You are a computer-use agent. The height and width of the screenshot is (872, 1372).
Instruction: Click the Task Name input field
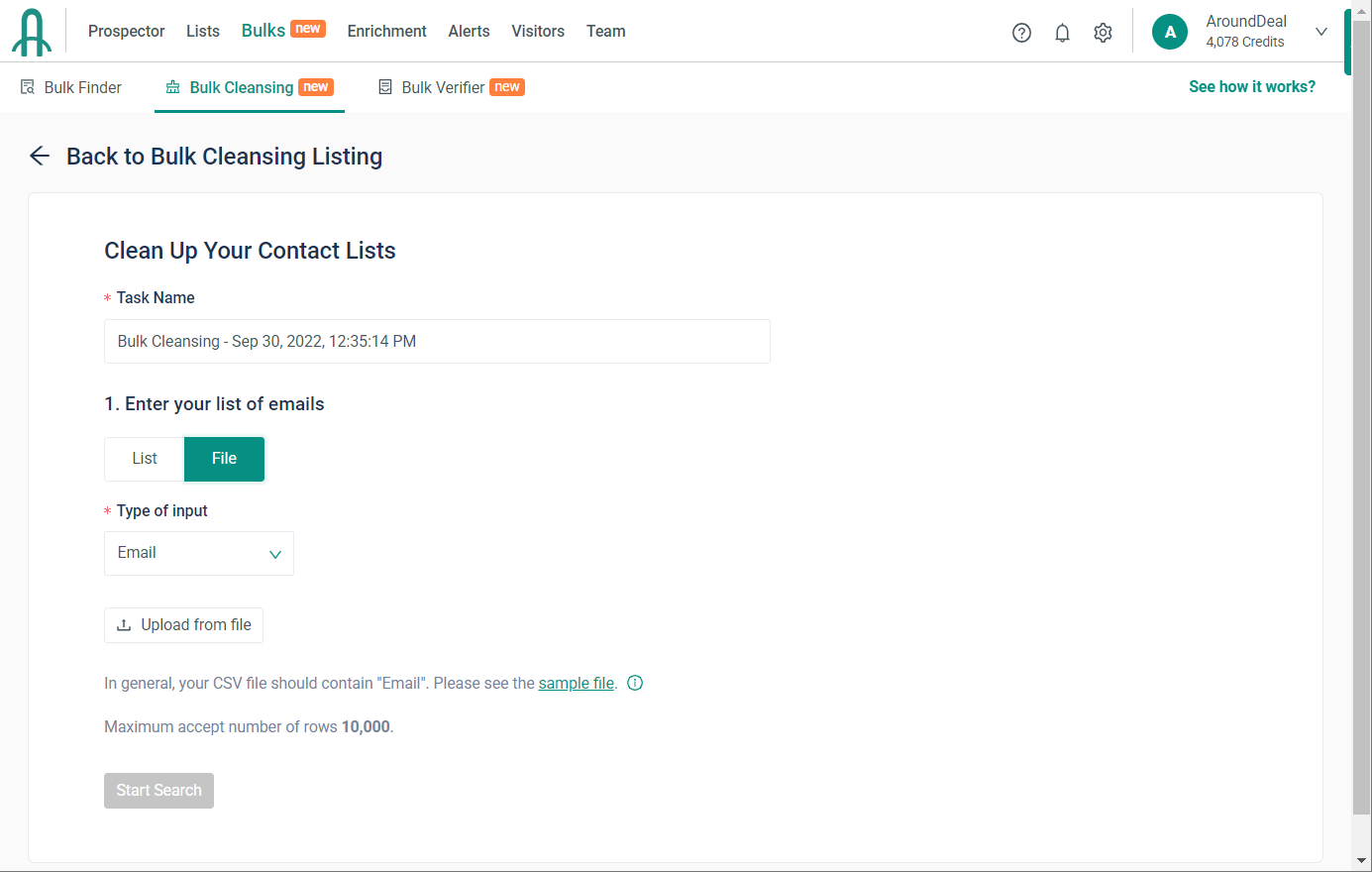pos(437,341)
